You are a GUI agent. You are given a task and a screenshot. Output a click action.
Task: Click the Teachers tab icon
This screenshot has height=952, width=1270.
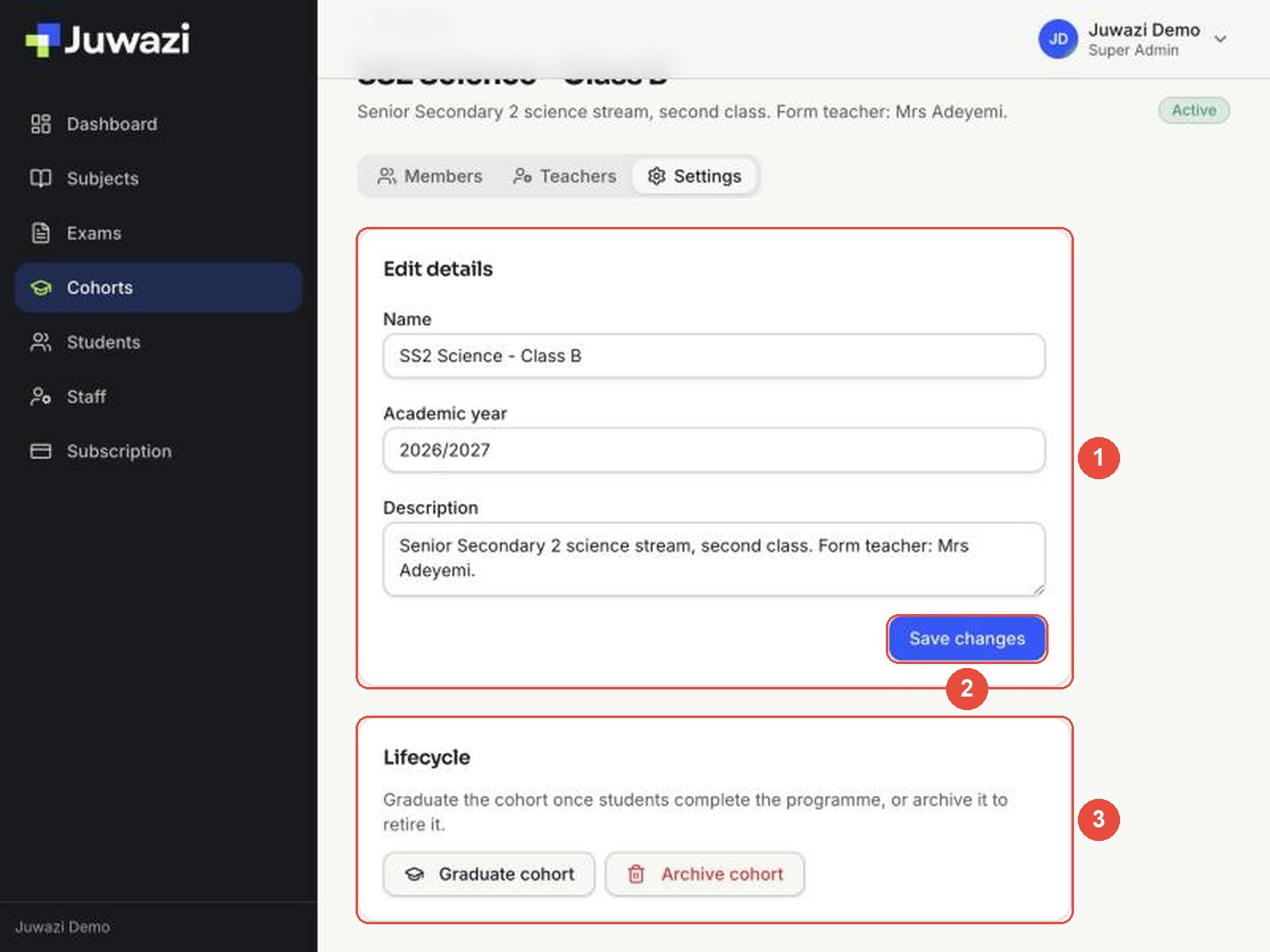[x=522, y=176]
